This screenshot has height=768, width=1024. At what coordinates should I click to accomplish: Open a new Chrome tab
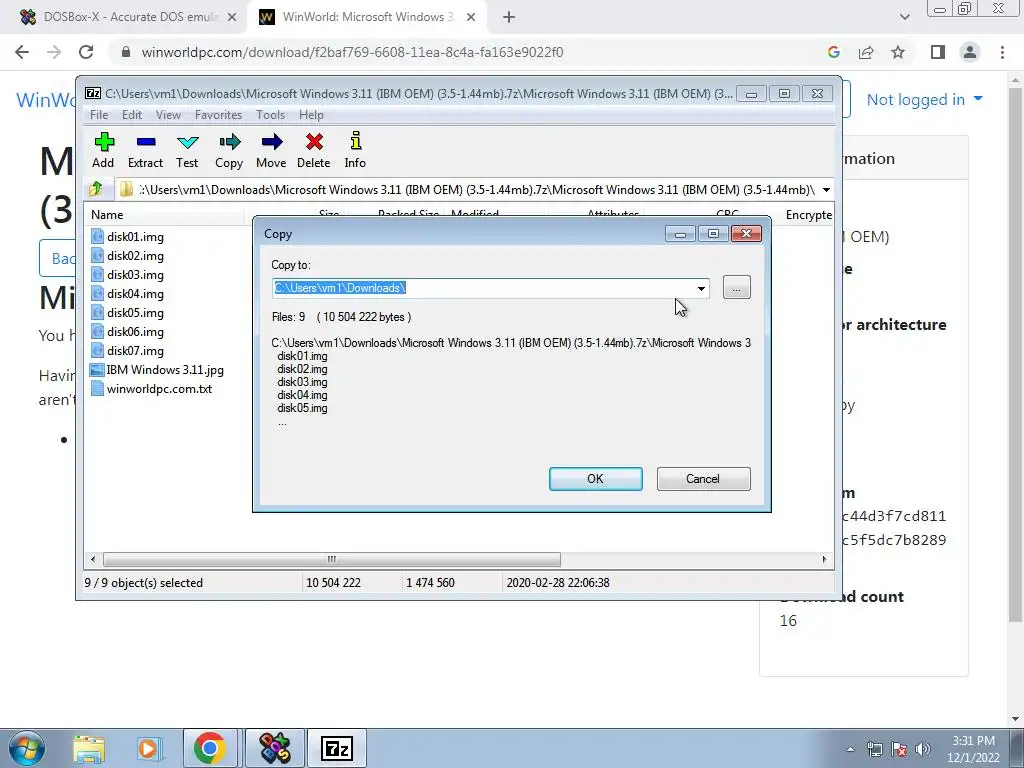(509, 18)
